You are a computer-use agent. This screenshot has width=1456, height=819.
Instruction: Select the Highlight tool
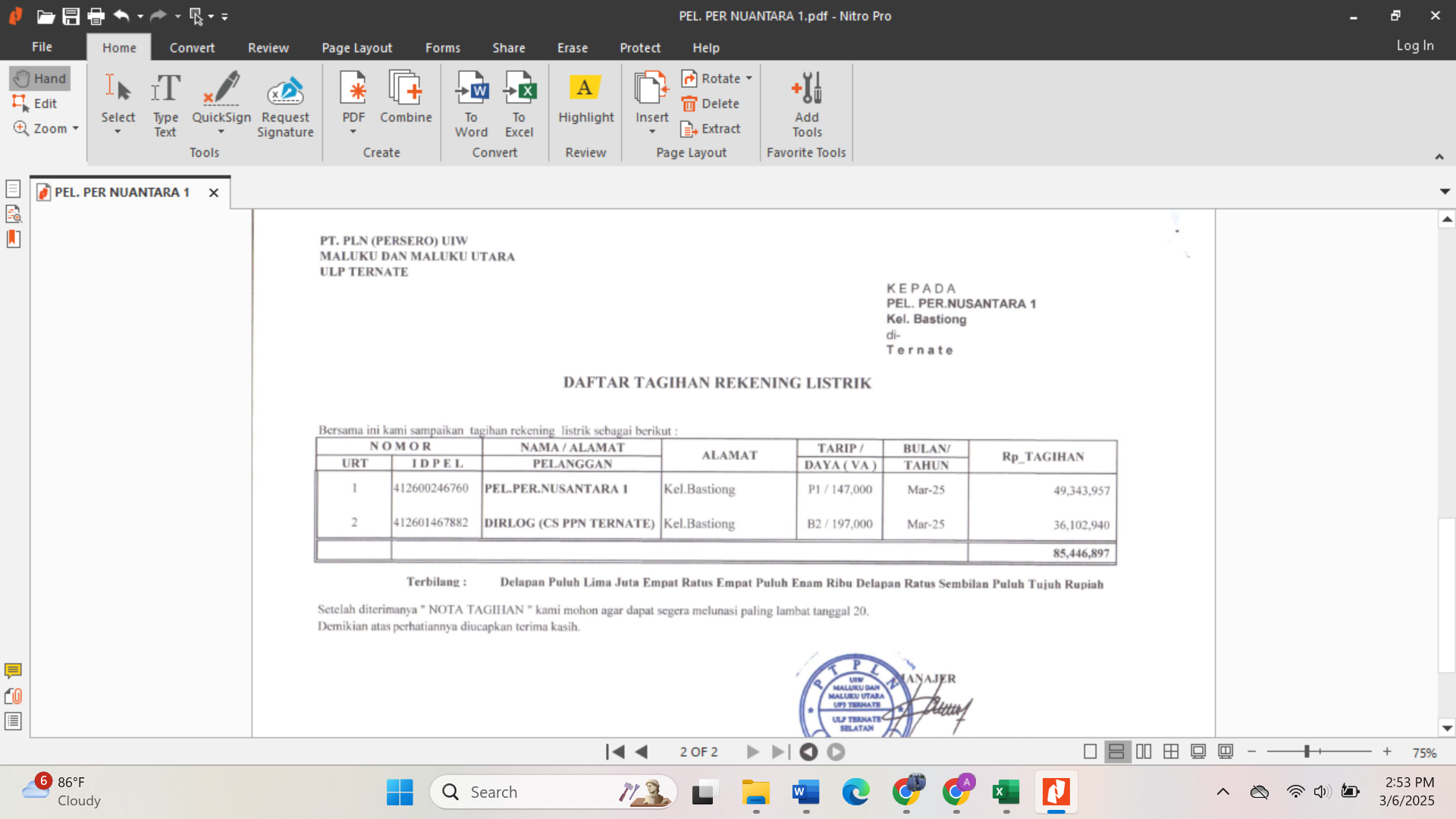tap(586, 97)
